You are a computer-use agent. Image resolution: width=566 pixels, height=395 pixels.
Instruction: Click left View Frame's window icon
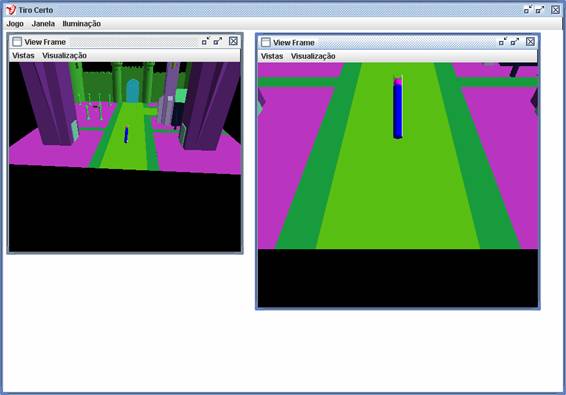pyautogui.click(x=17, y=42)
